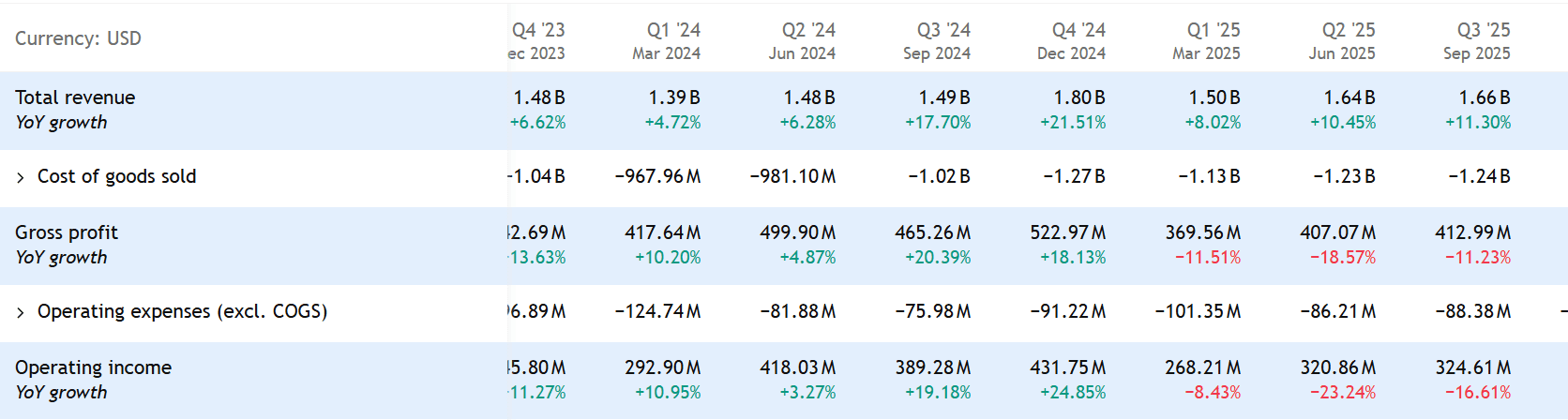Select the Q1 '25 column header
The height and width of the screenshot is (420, 1568).
1208,41
